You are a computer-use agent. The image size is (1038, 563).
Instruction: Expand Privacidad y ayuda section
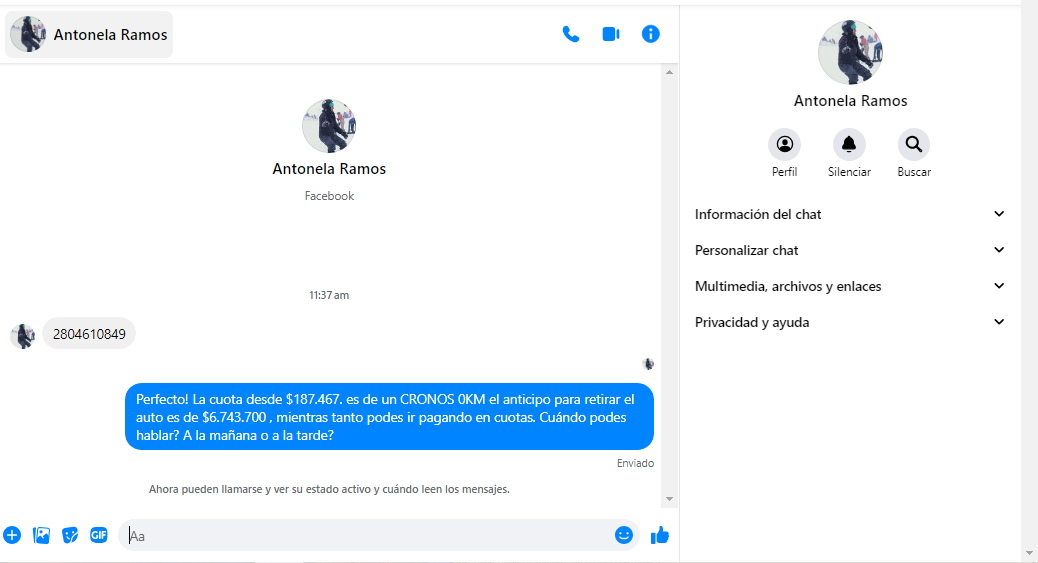(850, 322)
